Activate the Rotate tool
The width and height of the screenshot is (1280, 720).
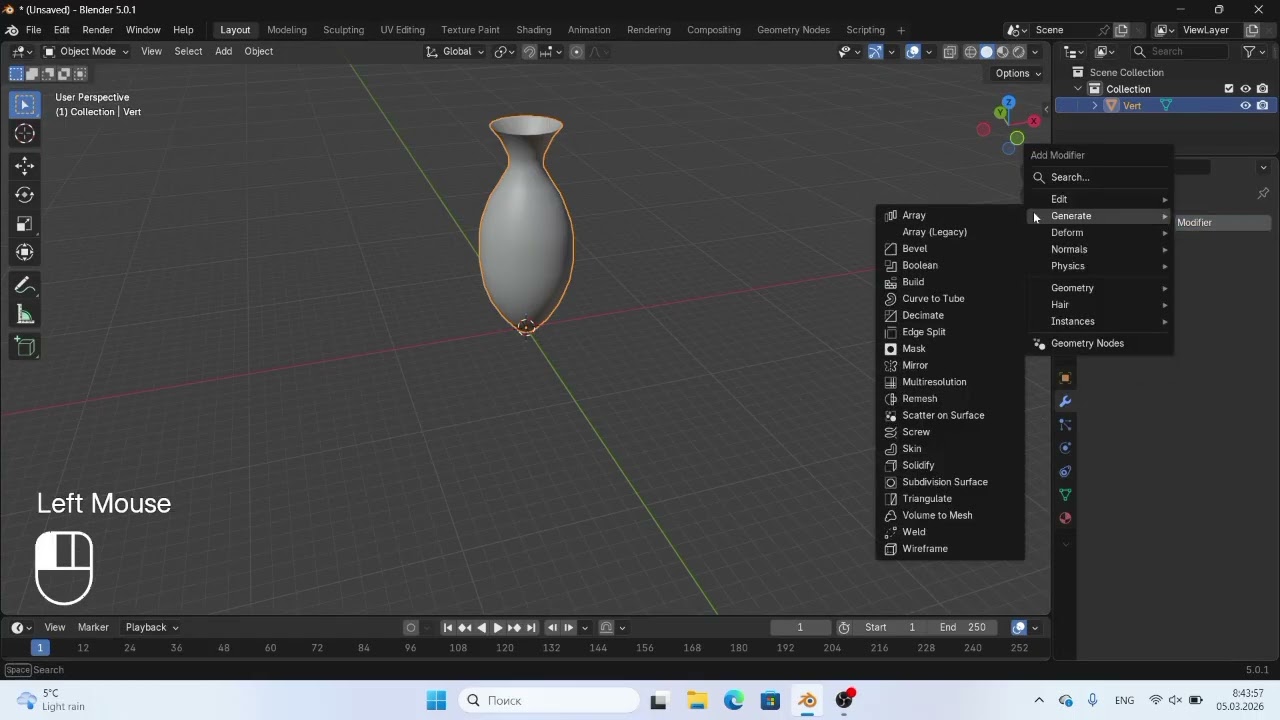[x=25, y=195]
